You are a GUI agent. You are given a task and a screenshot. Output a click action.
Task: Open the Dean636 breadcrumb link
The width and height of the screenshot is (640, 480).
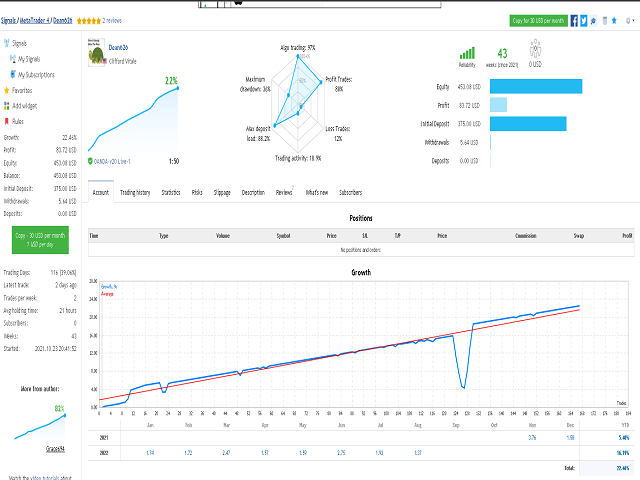coord(62,20)
